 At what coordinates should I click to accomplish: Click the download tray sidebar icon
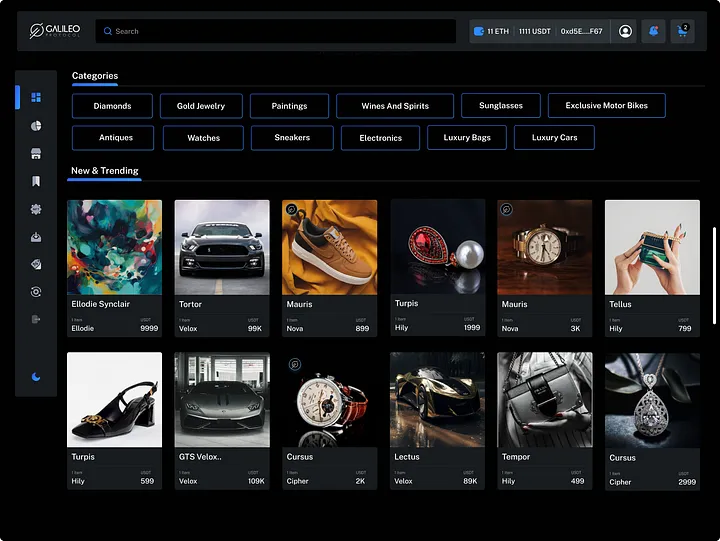36,237
